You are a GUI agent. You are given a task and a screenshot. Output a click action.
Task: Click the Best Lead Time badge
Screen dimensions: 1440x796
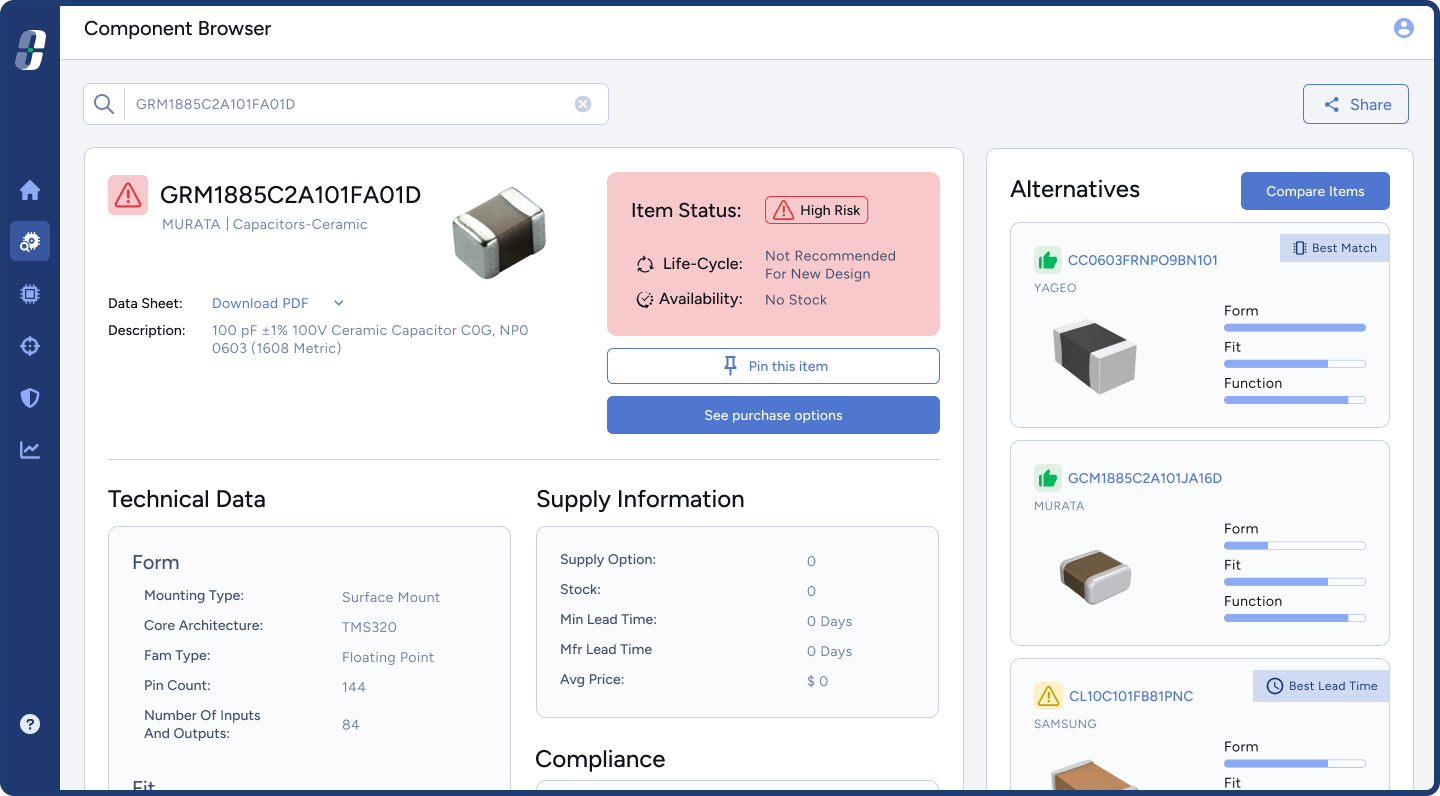[x=1321, y=686]
